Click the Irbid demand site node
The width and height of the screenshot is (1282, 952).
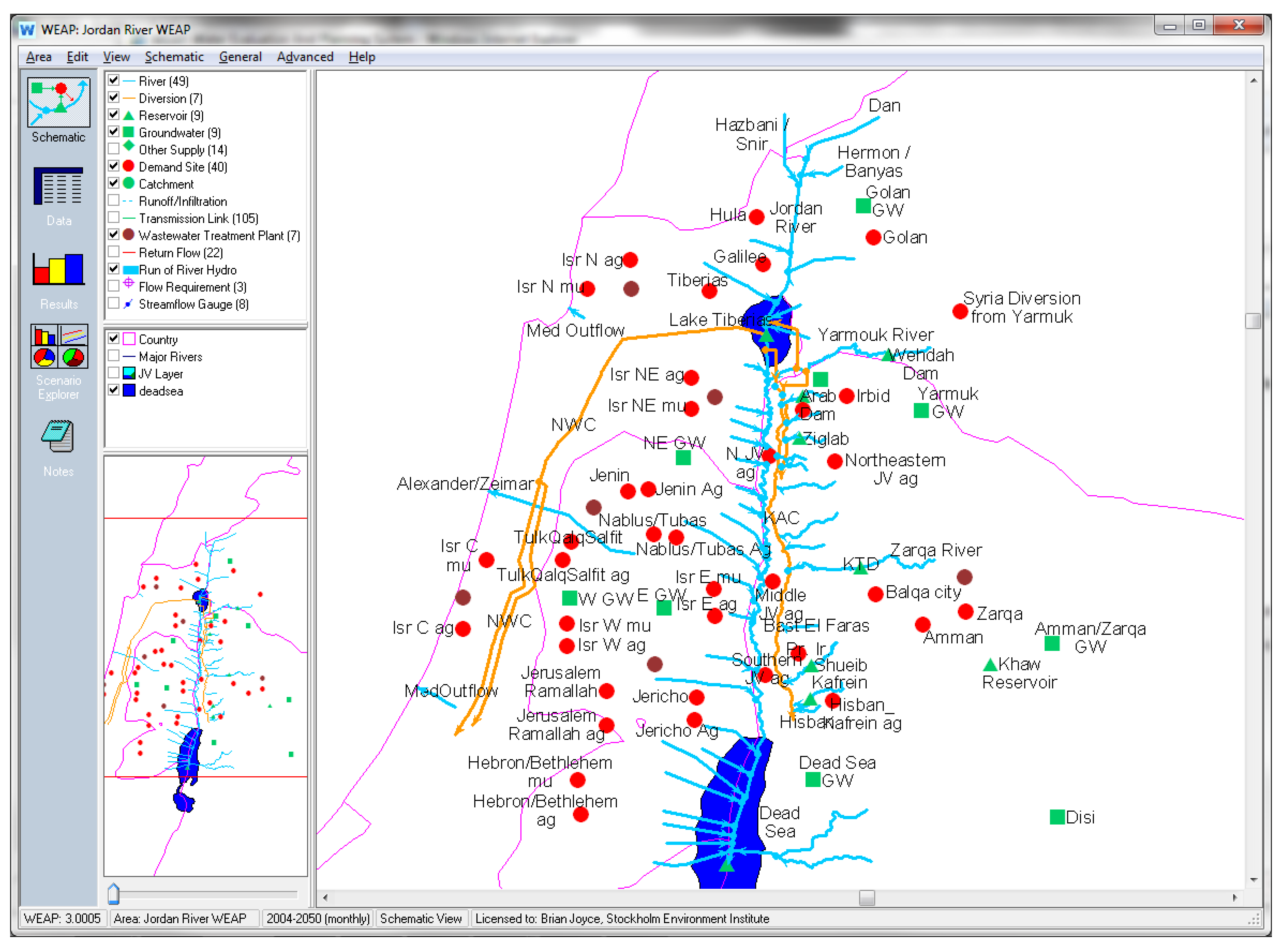tap(846, 396)
